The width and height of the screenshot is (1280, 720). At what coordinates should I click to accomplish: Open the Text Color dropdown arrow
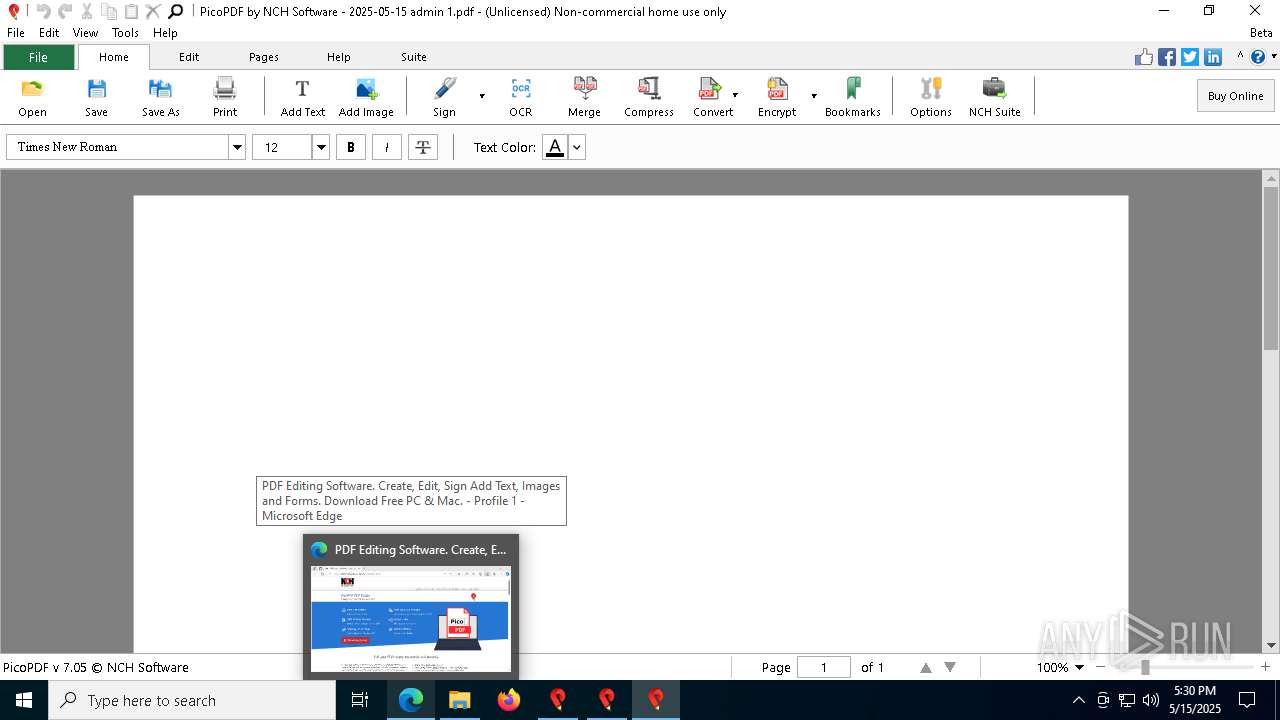click(x=576, y=147)
